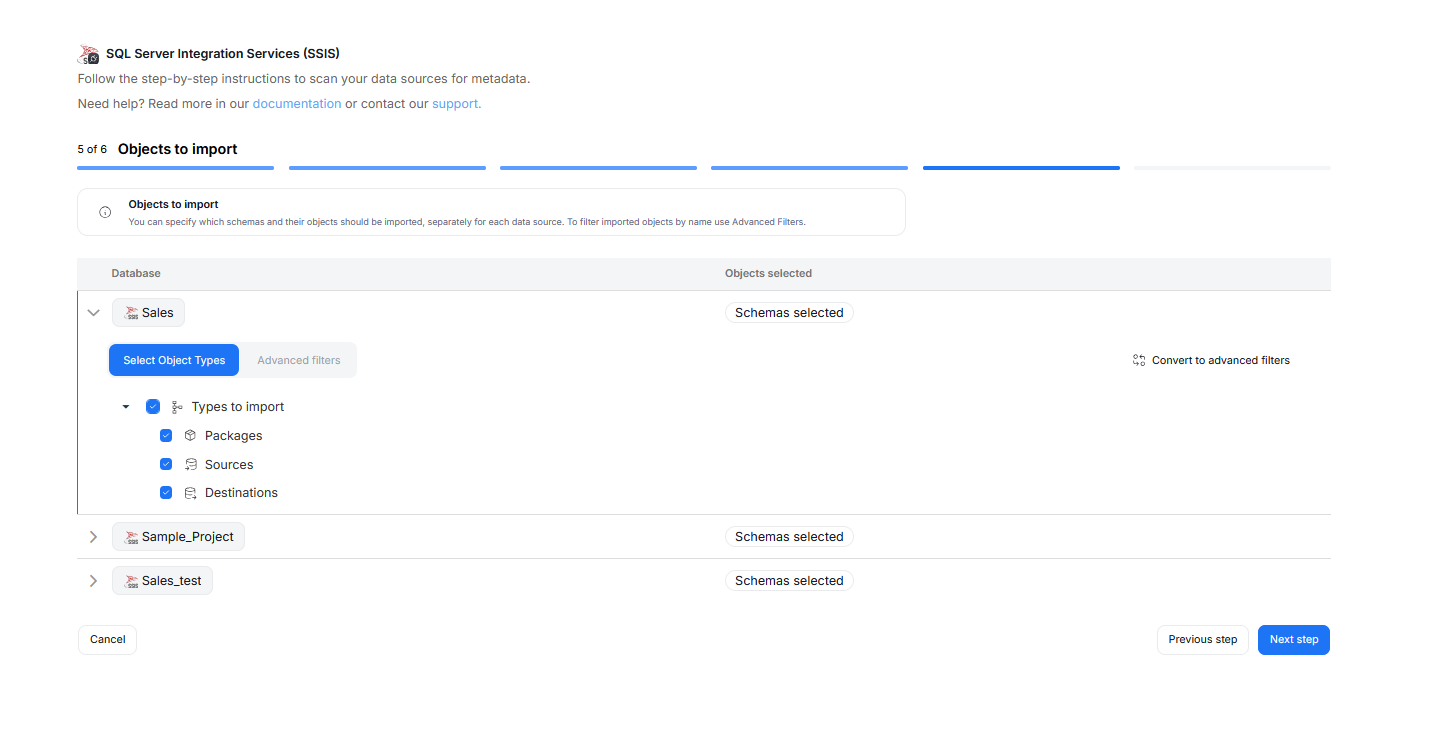Open the documentation link

[296, 104]
